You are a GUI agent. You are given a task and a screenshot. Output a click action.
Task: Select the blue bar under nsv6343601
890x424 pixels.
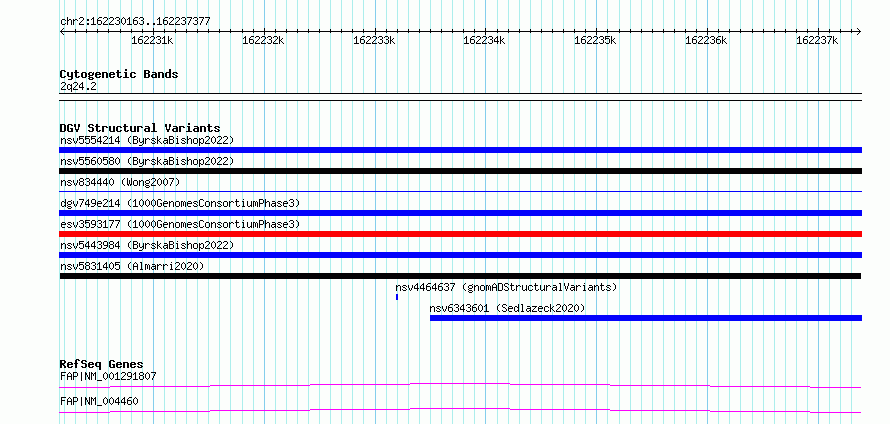point(646,318)
